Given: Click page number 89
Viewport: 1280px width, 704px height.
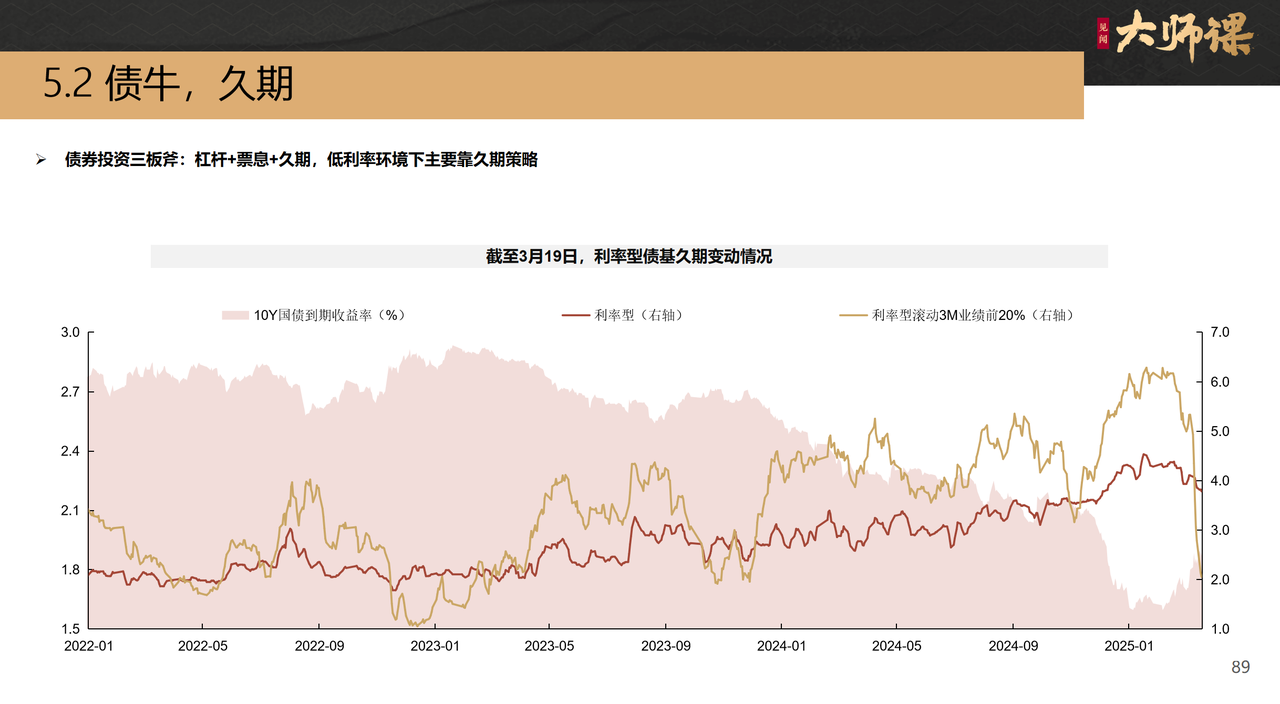Looking at the screenshot, I should pyautogui.click(x=1240, y=667).
